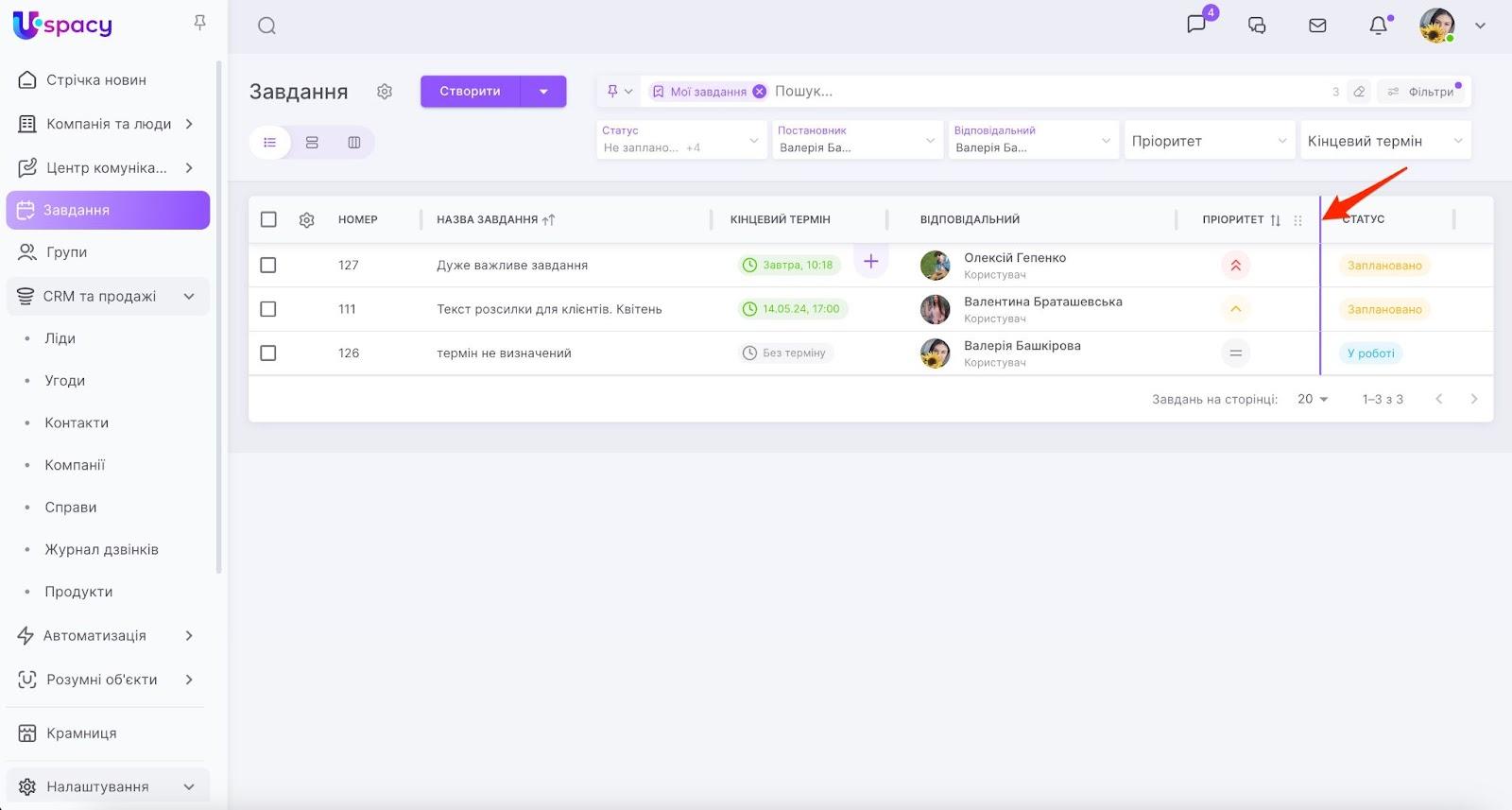The height and width of the screenshot is (810, 1512).
Task: Click the Пріоритет column drag handle
Action: click(x=1297, y=220)
